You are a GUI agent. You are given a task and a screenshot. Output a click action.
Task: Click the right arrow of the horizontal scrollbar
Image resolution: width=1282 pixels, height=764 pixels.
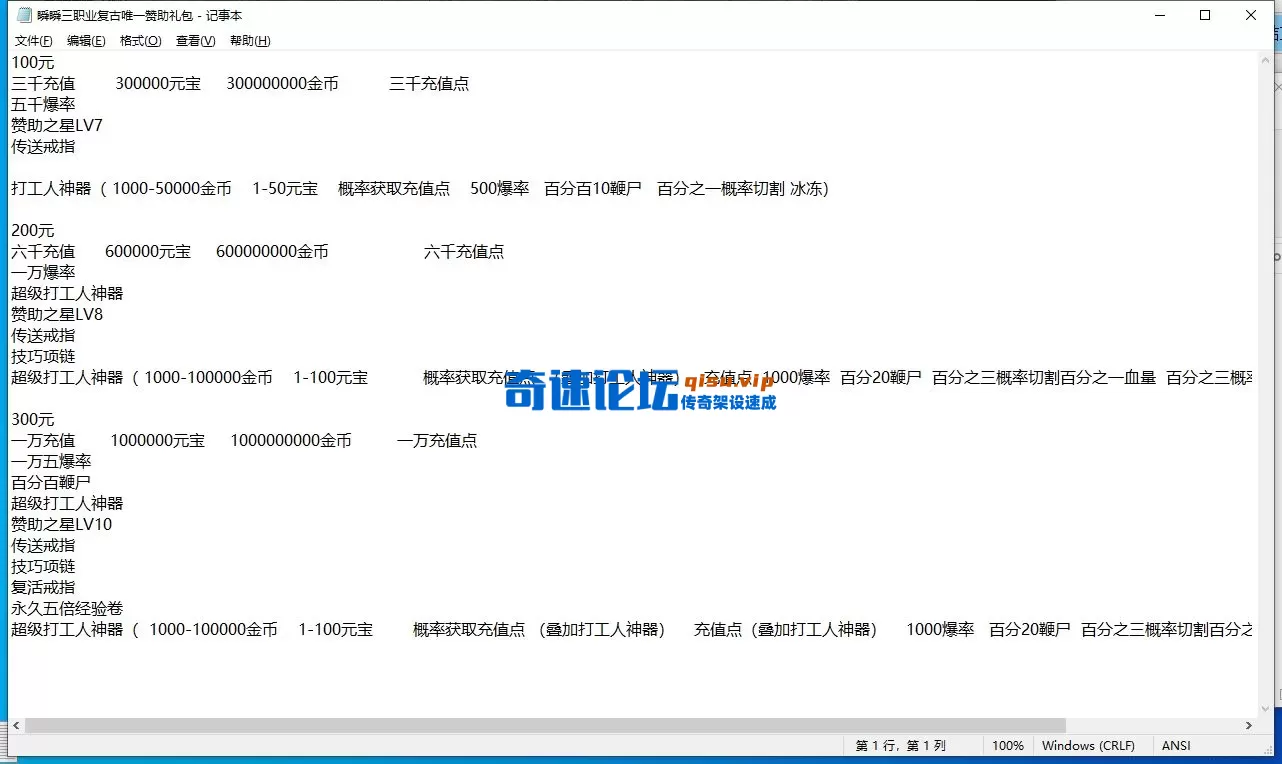coord(1248,725)
